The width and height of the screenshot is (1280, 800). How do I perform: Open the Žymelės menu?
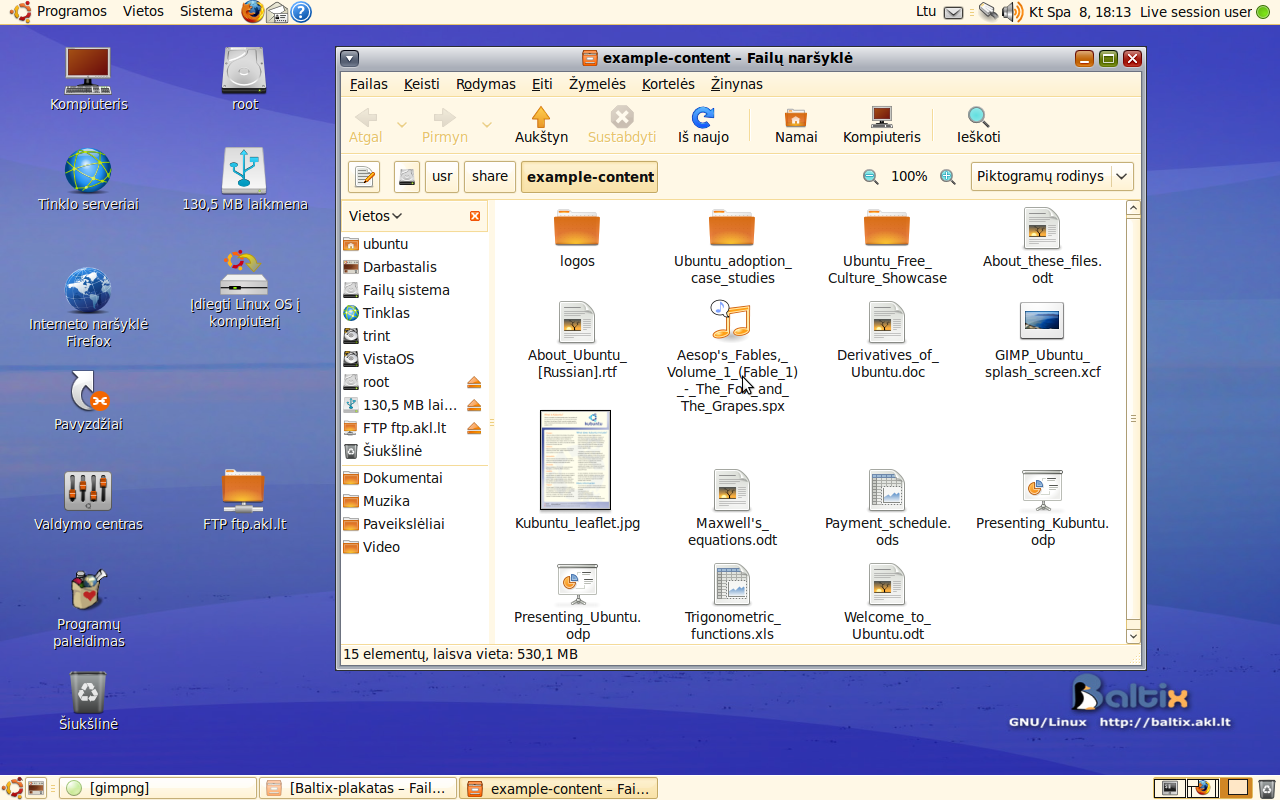(597, 84)
